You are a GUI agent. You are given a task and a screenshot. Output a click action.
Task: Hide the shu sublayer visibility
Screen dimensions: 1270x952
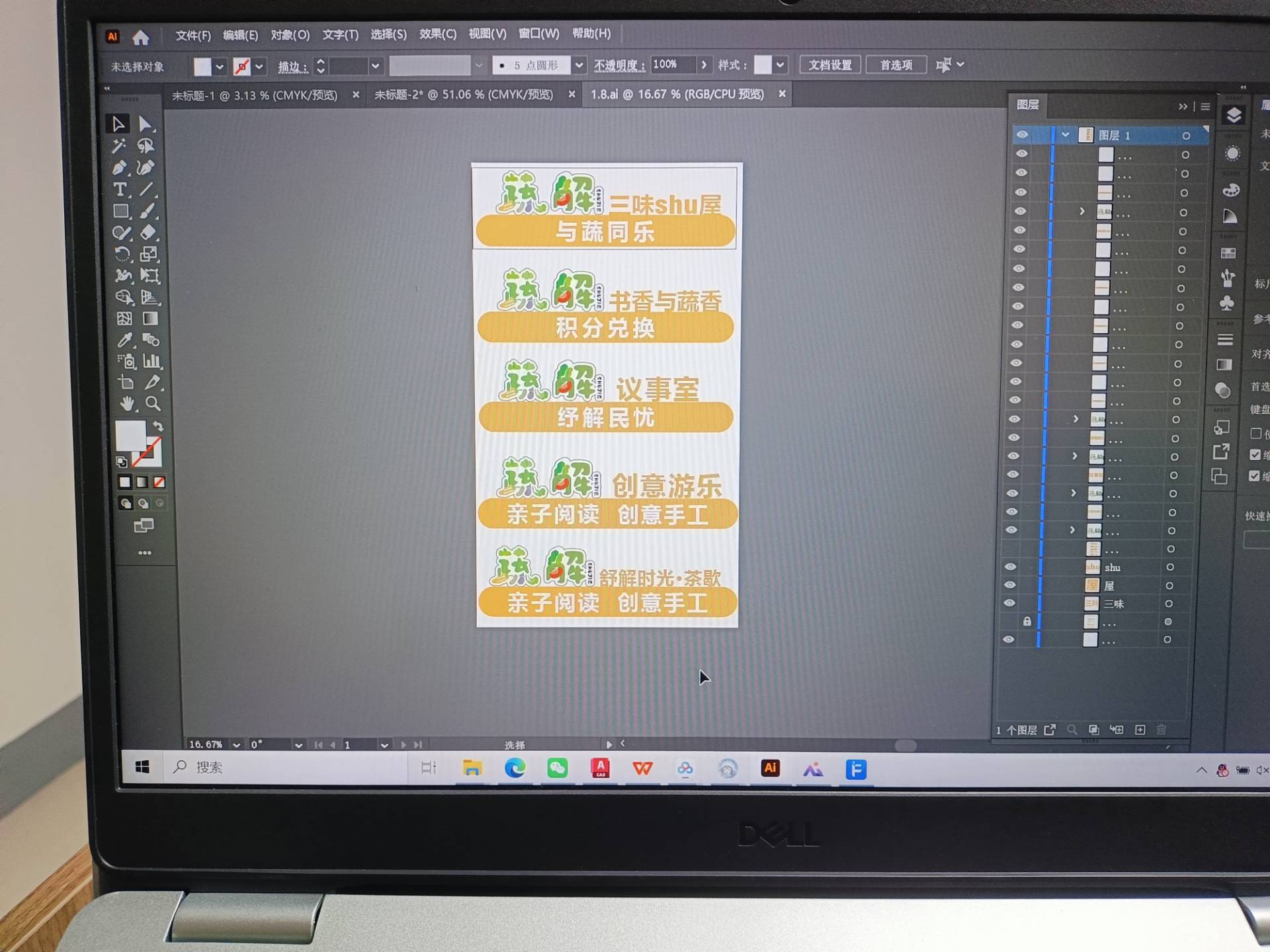pos(1010,567)
